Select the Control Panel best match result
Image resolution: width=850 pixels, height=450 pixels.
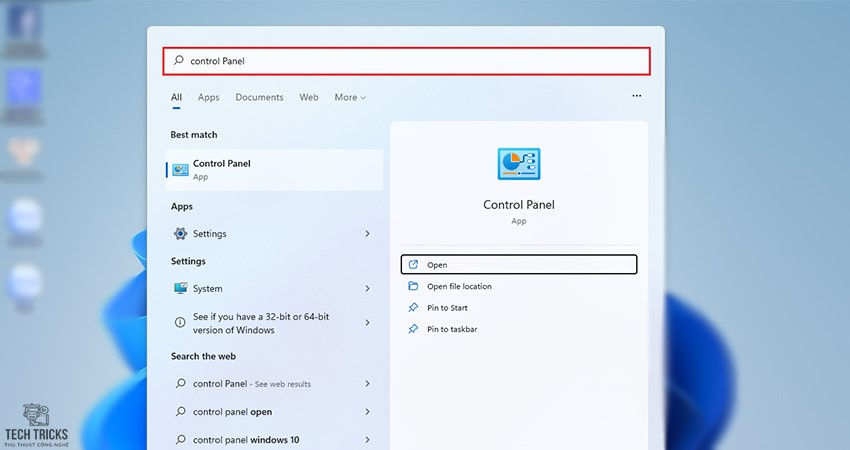pos(274,170)
